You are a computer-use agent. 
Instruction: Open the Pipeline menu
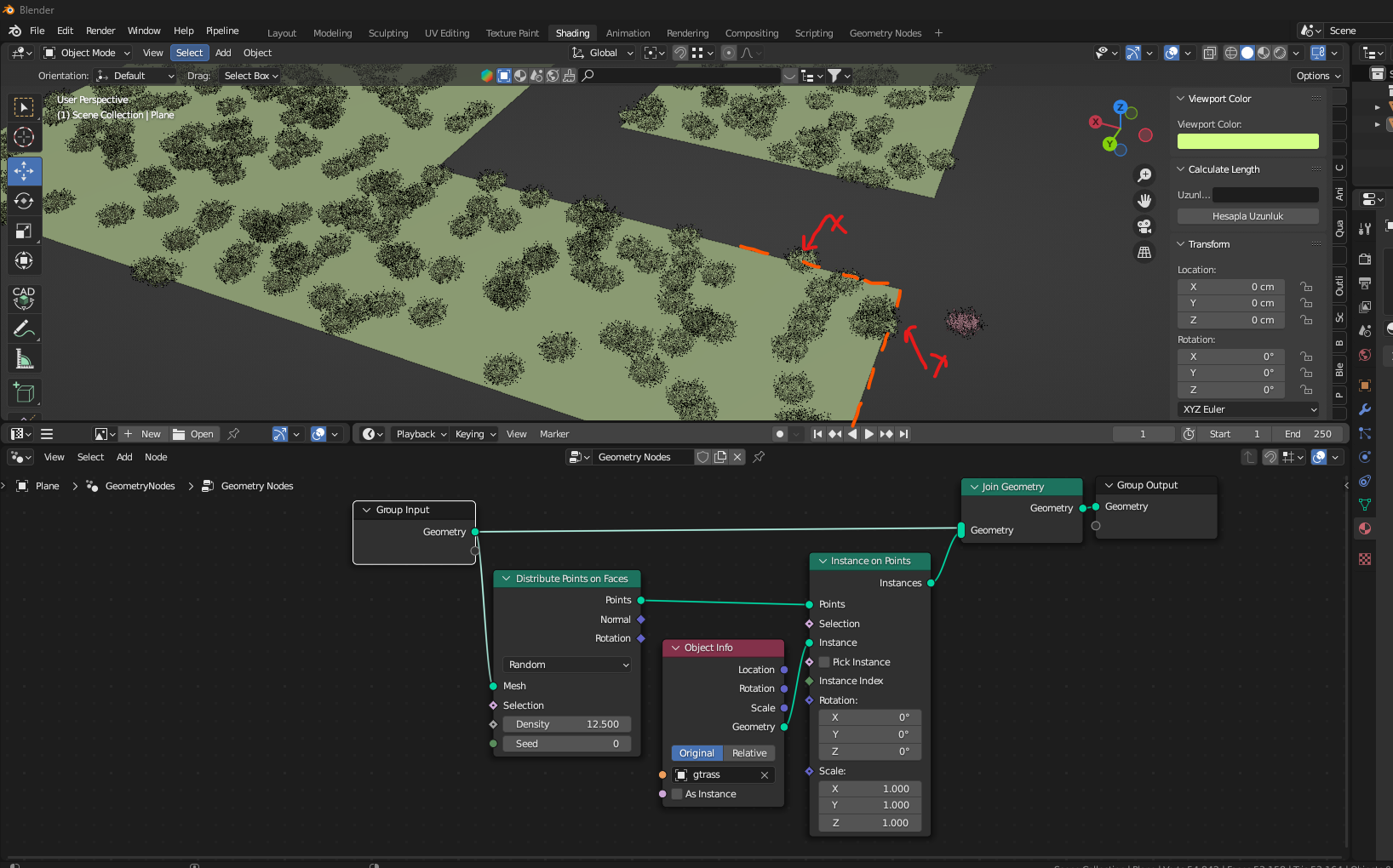coord(222,31)
